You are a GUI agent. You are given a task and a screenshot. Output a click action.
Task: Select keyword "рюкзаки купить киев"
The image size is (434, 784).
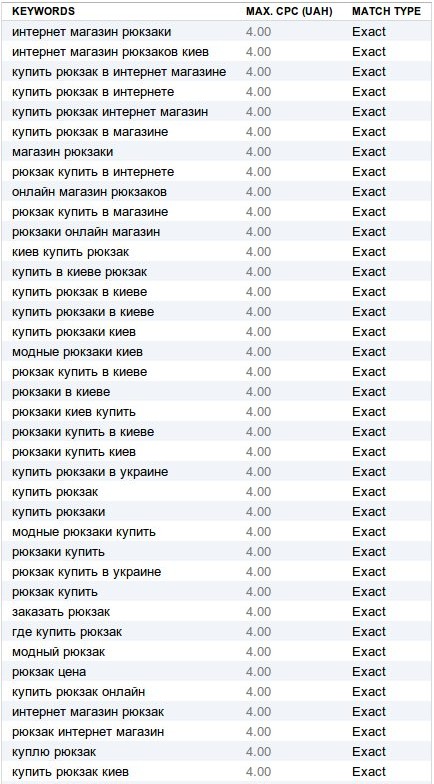click(x=74, y=452)
